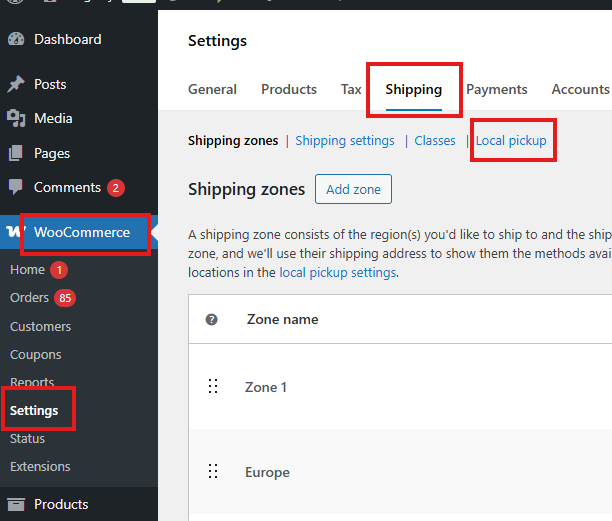The image size is (612, 521).
Task: Click the Comments speech bubble icon
Action: (16, 188)
